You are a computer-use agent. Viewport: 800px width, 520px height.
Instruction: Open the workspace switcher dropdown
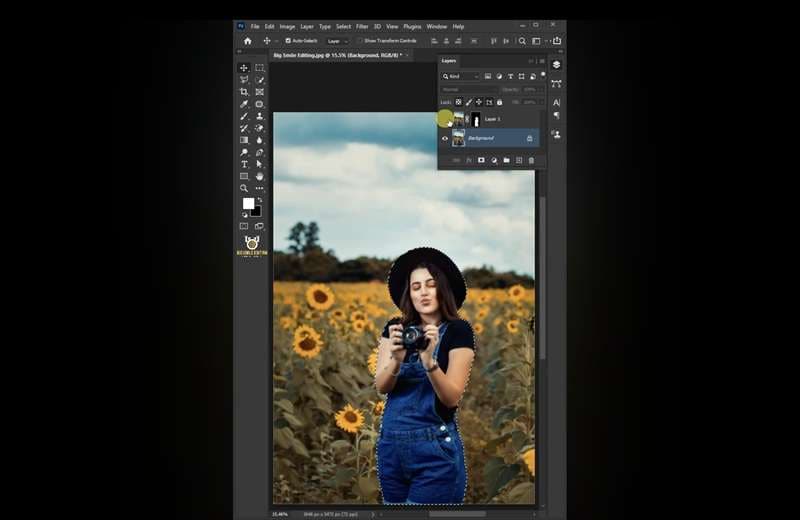[538, 41]
